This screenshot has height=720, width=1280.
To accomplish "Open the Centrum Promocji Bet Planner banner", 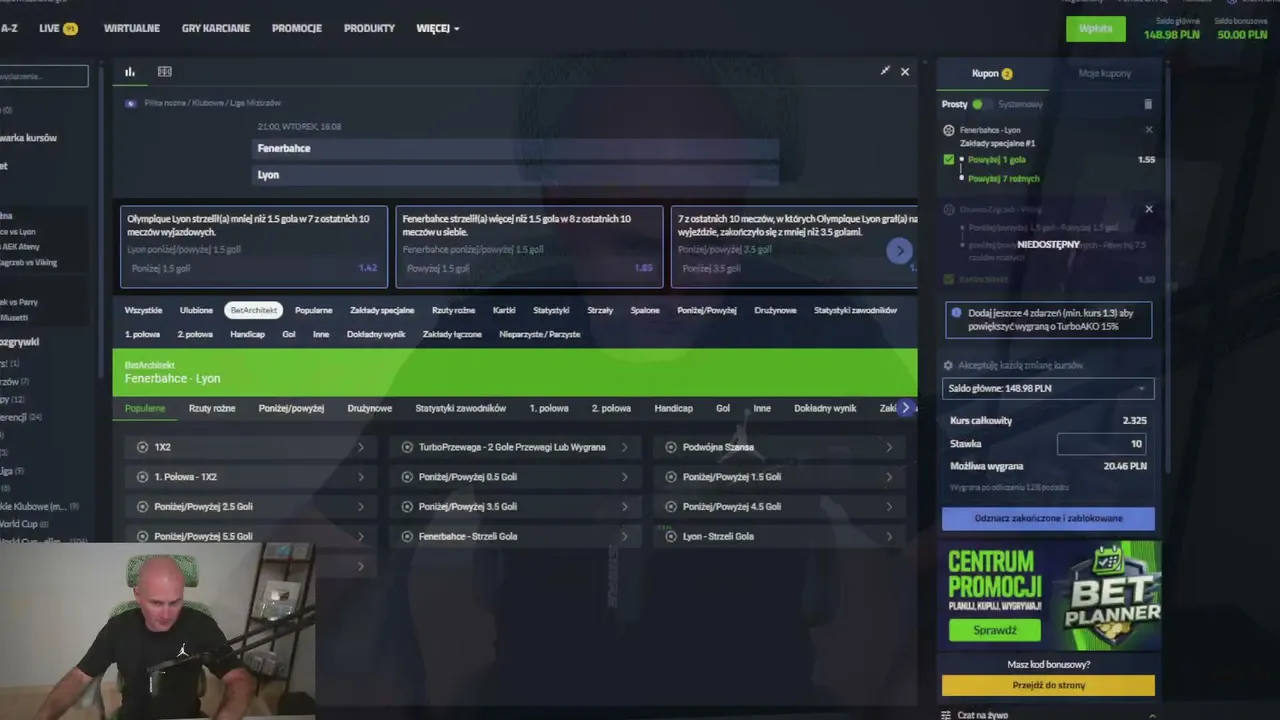I will pyautogui.click(x=1050, y=596).
